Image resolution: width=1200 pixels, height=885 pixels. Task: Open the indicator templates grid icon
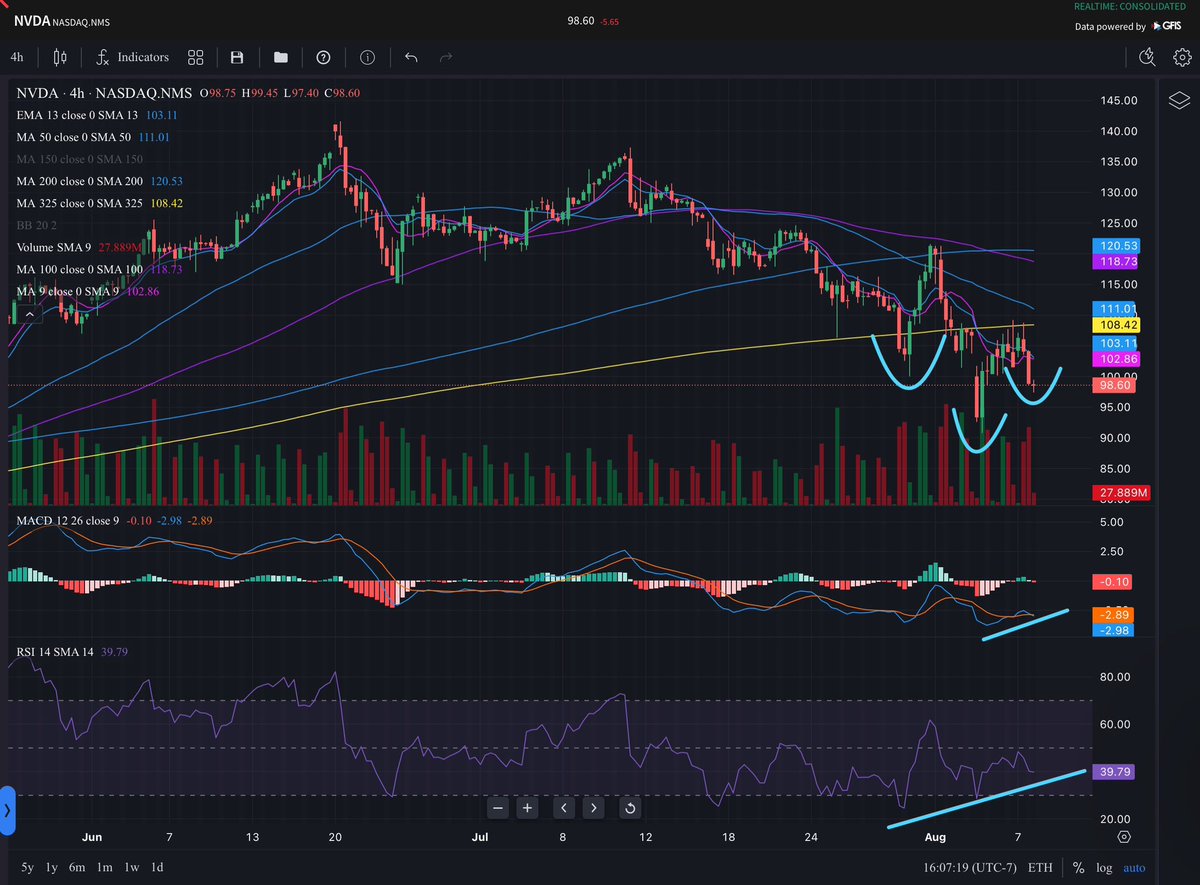196,57
